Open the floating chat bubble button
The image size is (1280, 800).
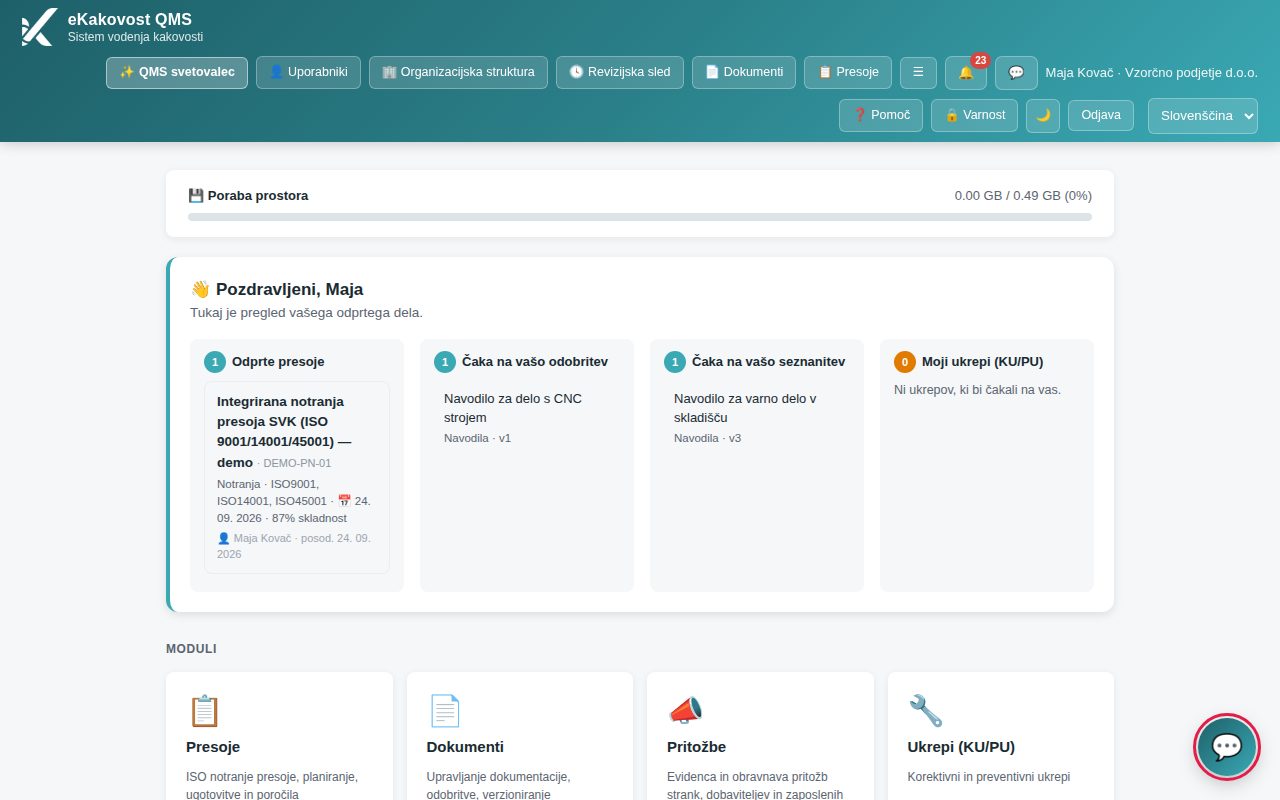[x=1227, y=746]
